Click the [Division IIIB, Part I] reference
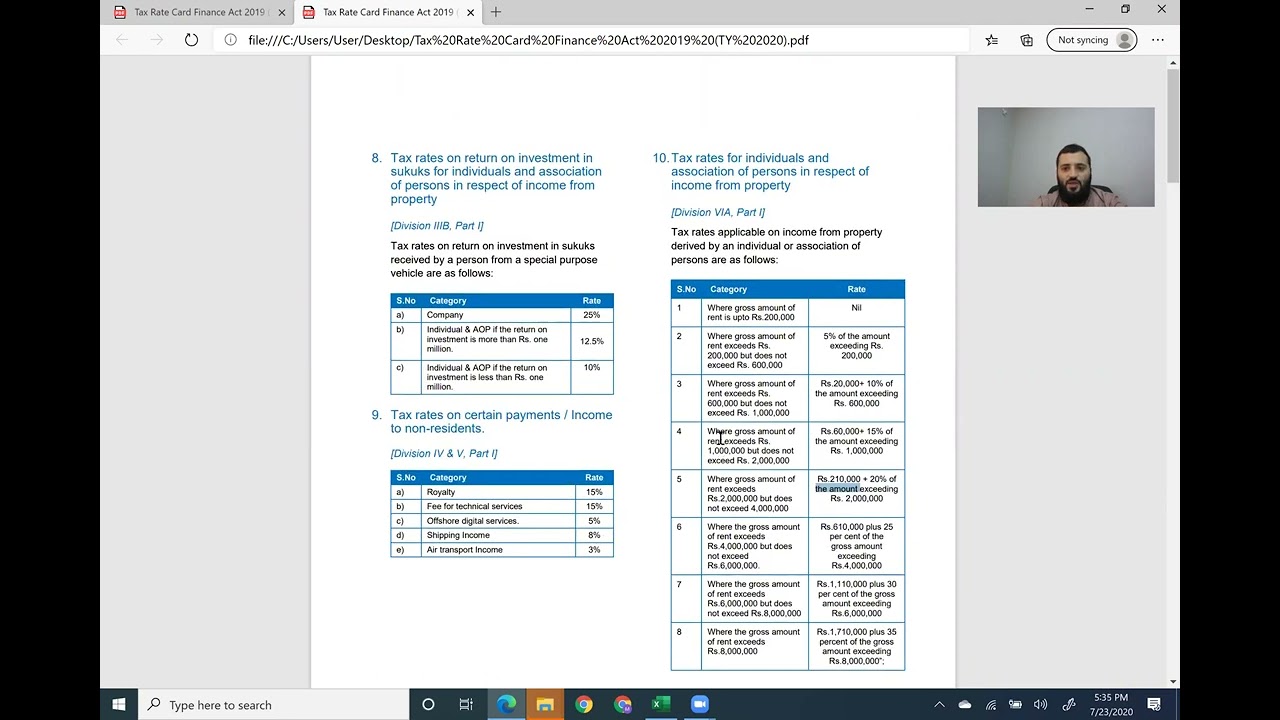This screenshot has height=720, width=1280. point(437,225)
